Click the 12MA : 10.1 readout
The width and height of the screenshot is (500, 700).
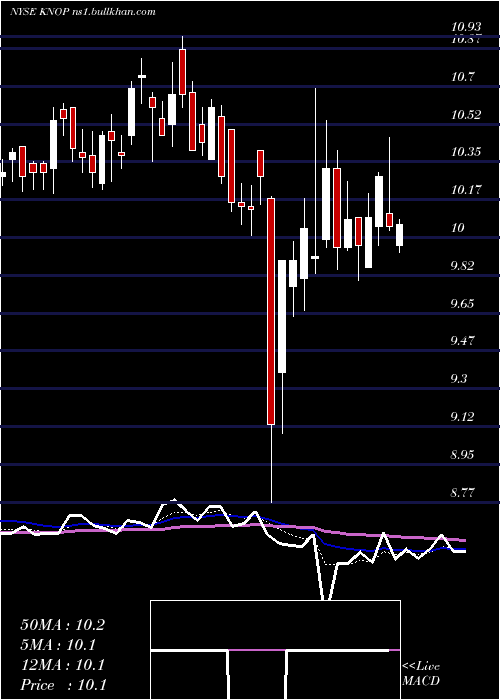pos(62,665)
